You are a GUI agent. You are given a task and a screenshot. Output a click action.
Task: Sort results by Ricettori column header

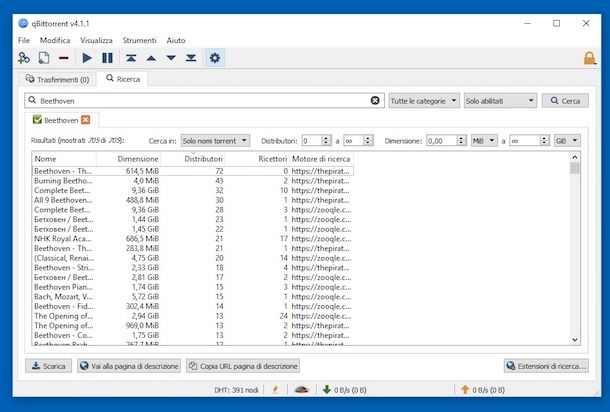(x=257, y=159)
